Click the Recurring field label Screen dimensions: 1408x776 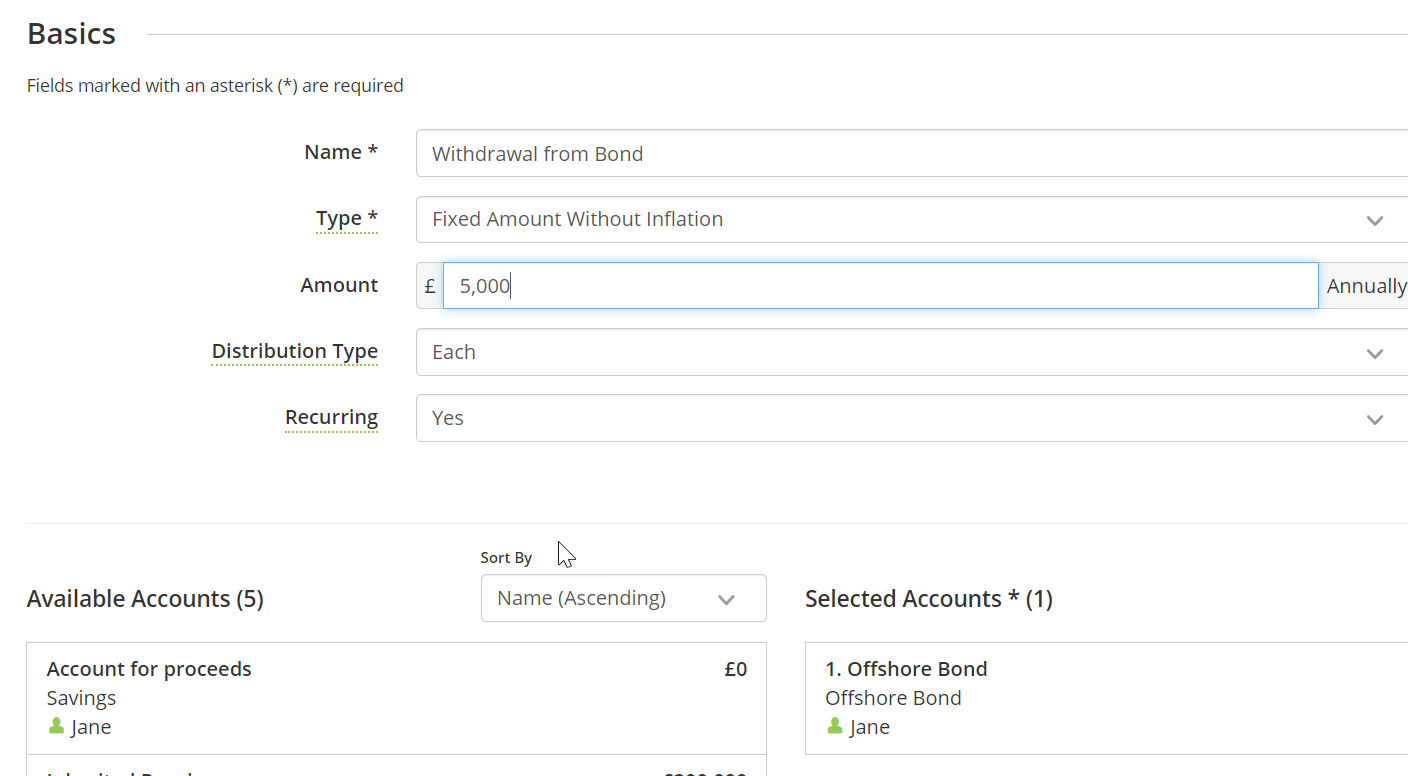[x=332, y=417]
